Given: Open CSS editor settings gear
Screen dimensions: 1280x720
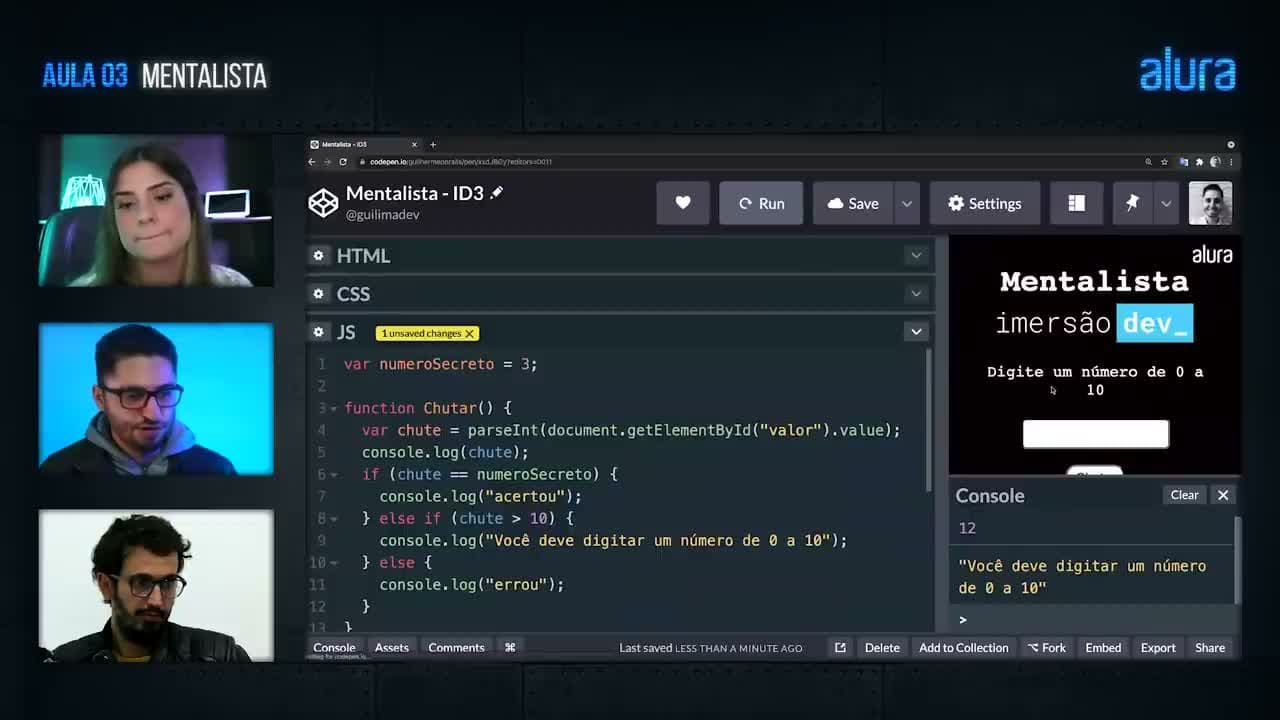Looking at the screenshot, I should coord(318,294).
